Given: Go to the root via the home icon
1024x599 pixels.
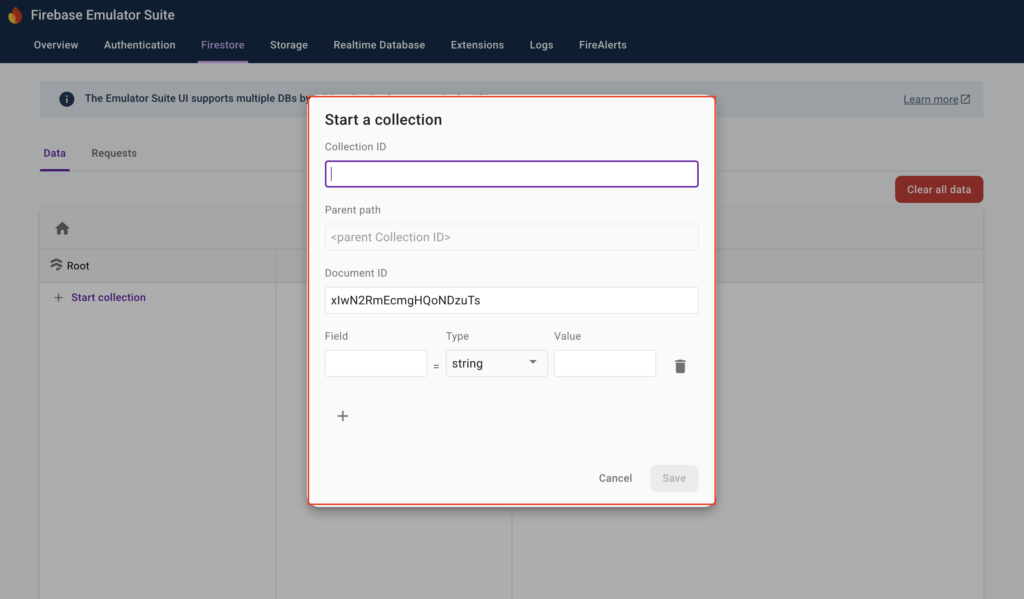Looking at the screenshot, I should point(62,229).
